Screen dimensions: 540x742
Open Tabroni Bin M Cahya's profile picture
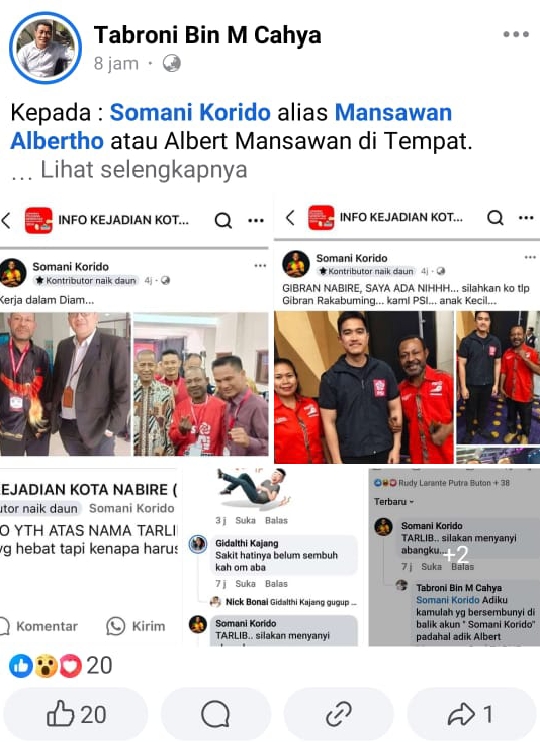tap(45, 48)
